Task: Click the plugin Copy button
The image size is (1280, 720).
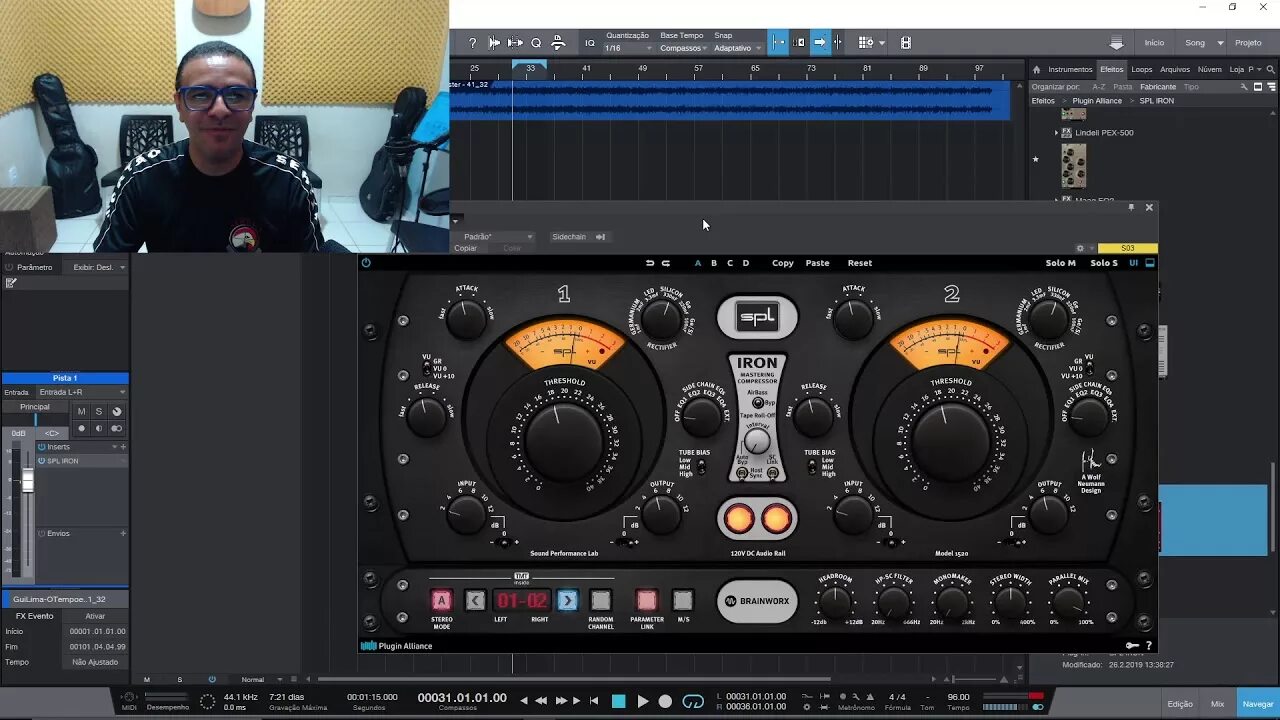Action: click(783, 263)
